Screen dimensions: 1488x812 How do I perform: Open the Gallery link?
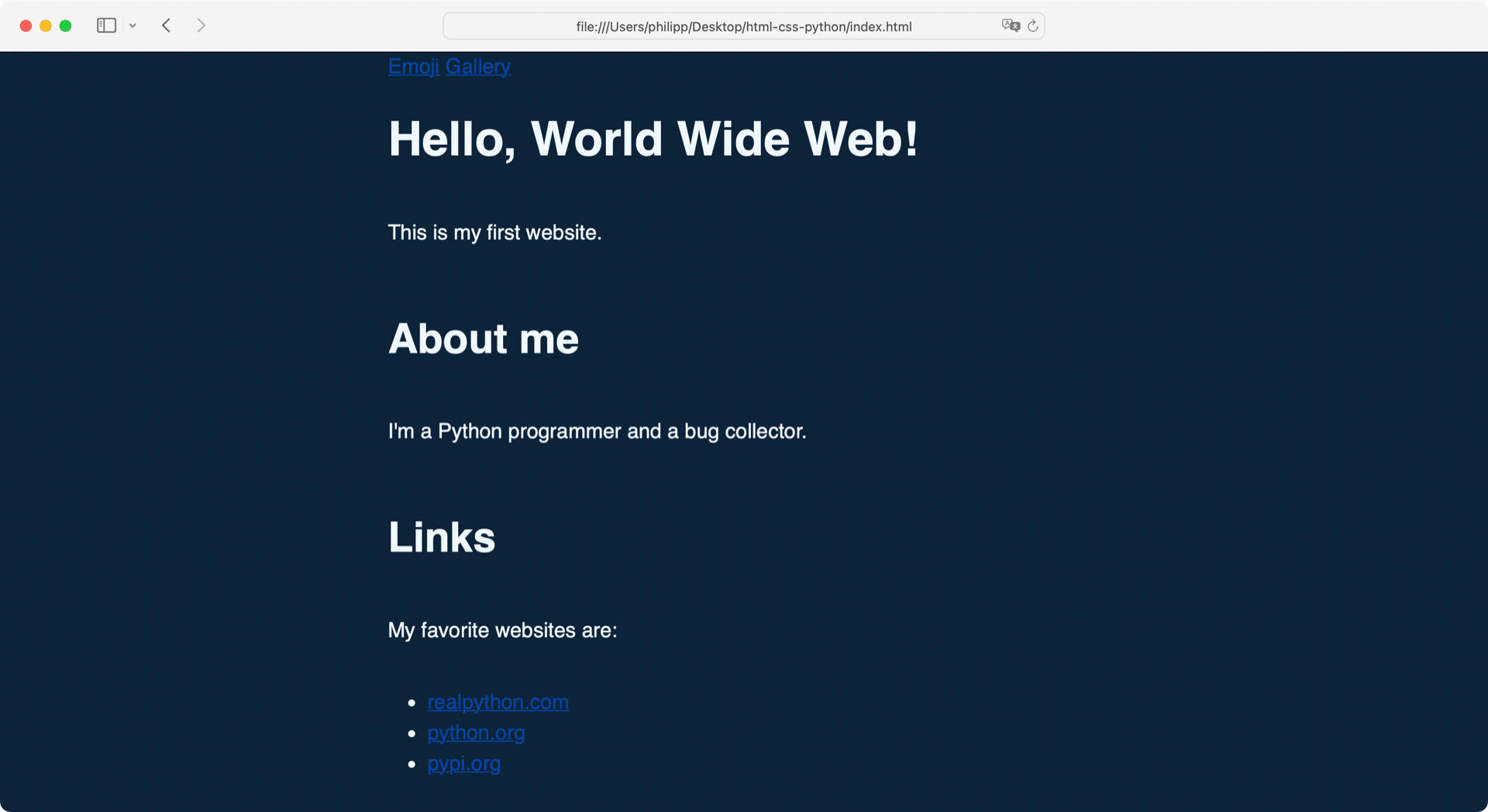click(x=477, y=67)
